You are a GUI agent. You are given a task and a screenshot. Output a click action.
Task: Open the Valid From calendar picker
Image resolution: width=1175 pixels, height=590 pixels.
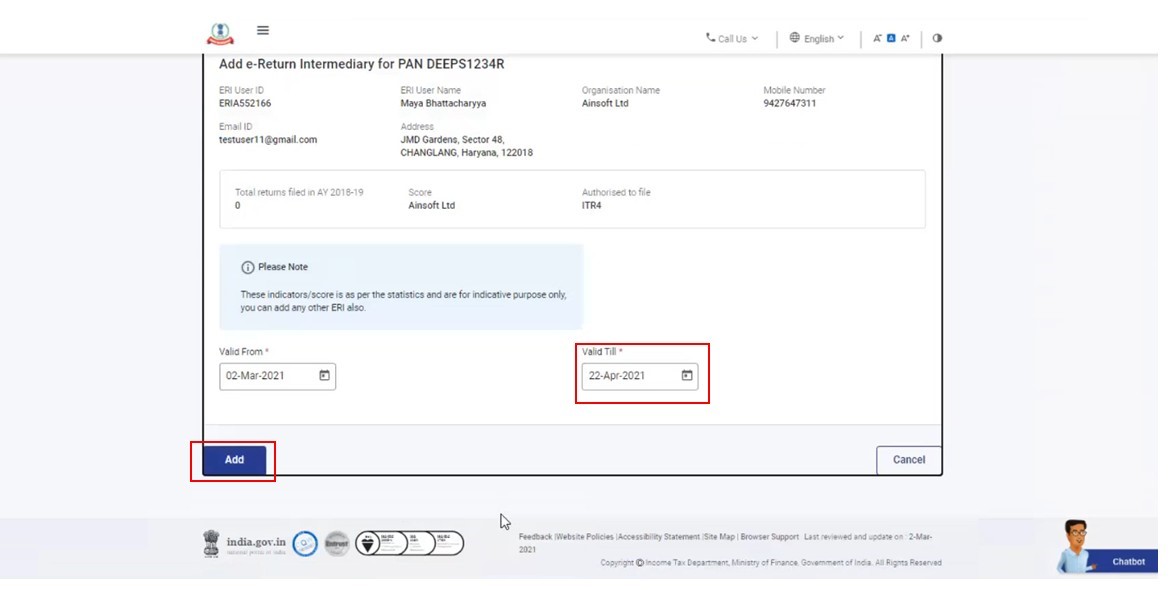(324, 376)
